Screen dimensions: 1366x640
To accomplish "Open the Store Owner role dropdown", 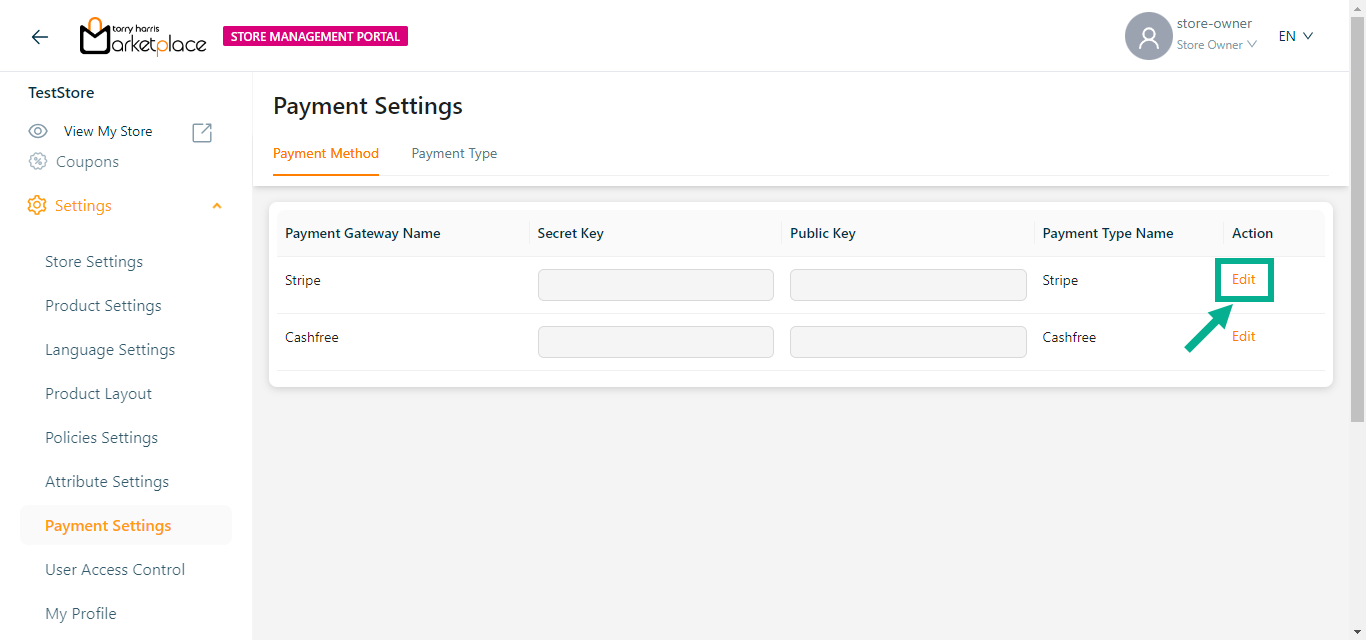I will [x=1216, y=45].
